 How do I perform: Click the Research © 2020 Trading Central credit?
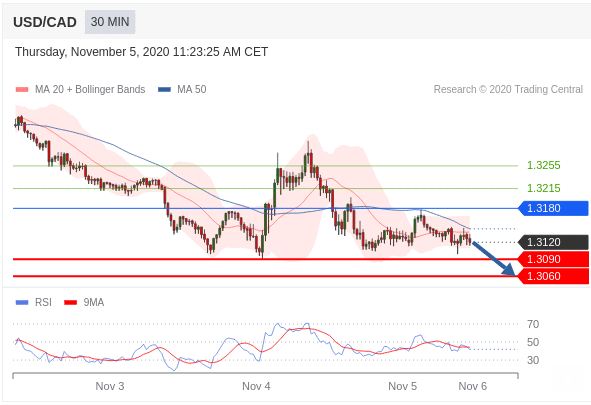pyautogui.click(x=508, y=89)
